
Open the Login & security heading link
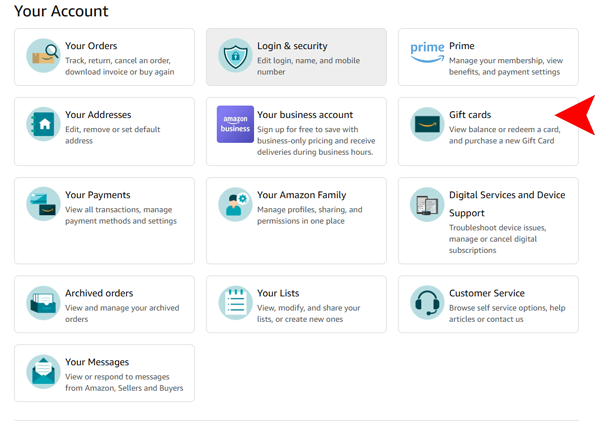[x=292, y=46]
